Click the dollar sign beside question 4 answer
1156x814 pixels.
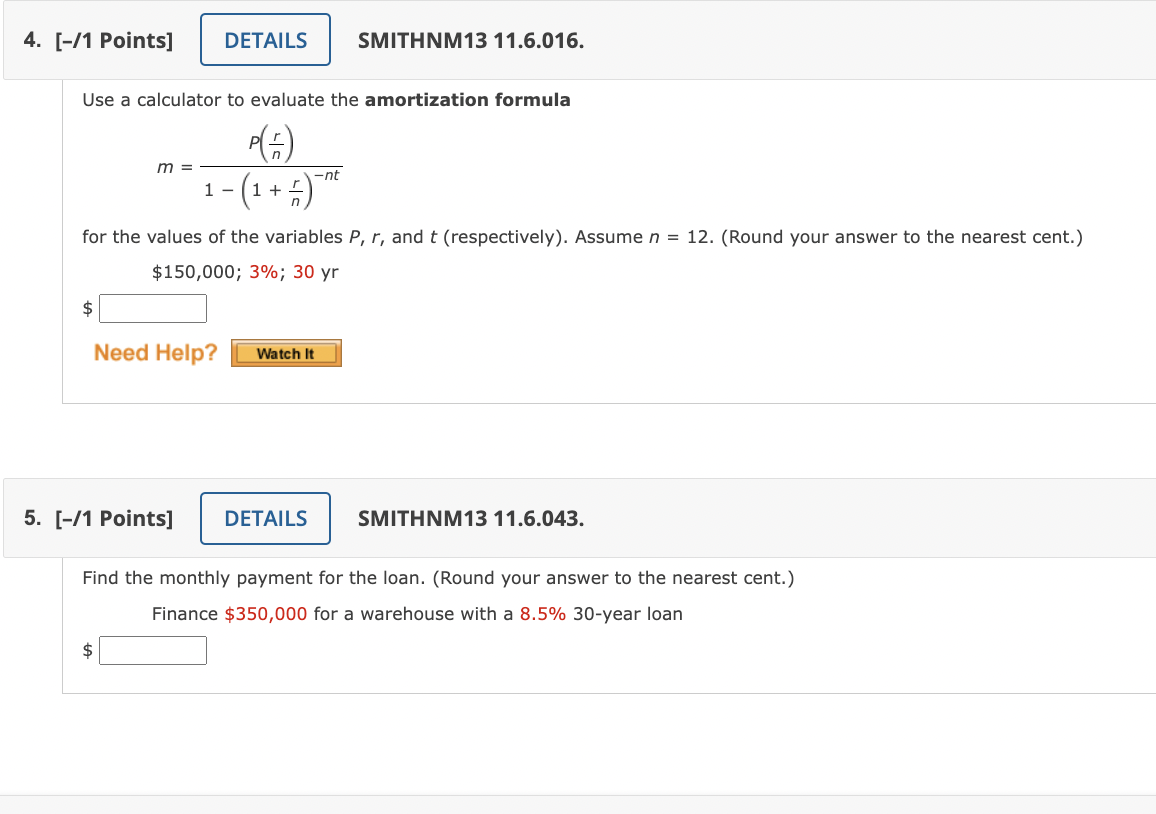[87, 308]
